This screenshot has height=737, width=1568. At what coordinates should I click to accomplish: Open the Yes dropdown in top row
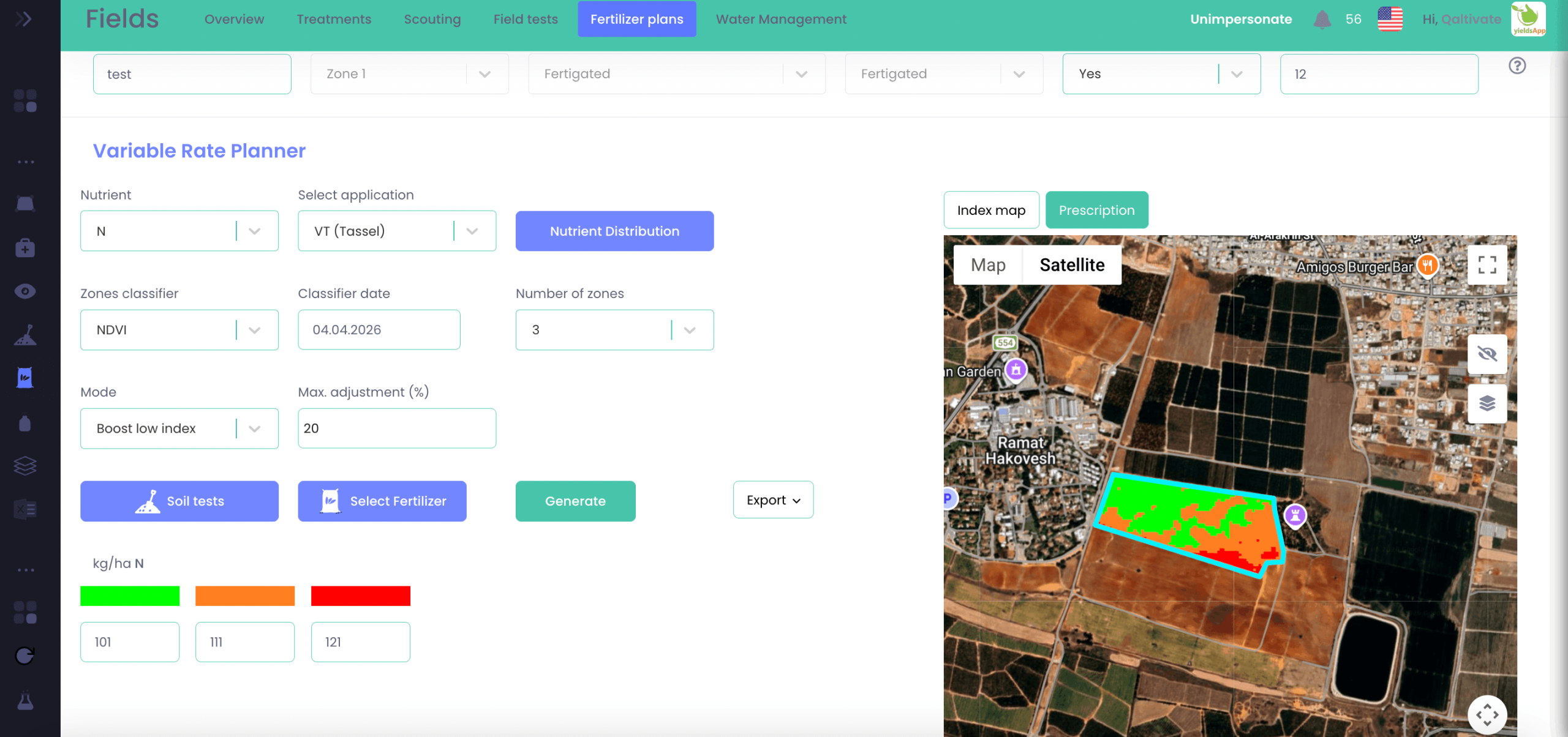click(x=1161, y=73)
